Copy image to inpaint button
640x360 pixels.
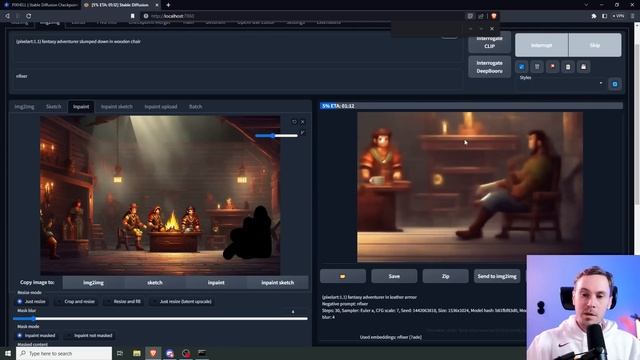(216, 282)
